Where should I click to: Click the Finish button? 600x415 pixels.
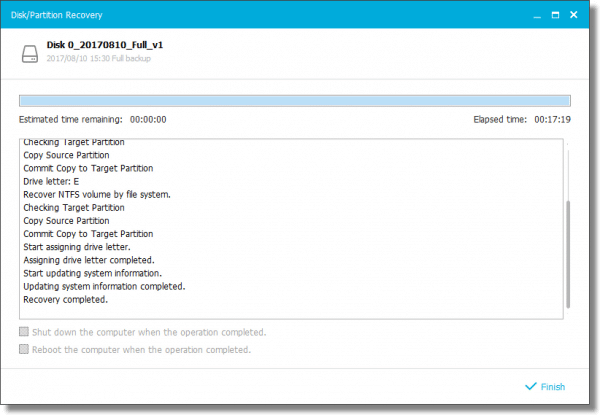[545, 387]
